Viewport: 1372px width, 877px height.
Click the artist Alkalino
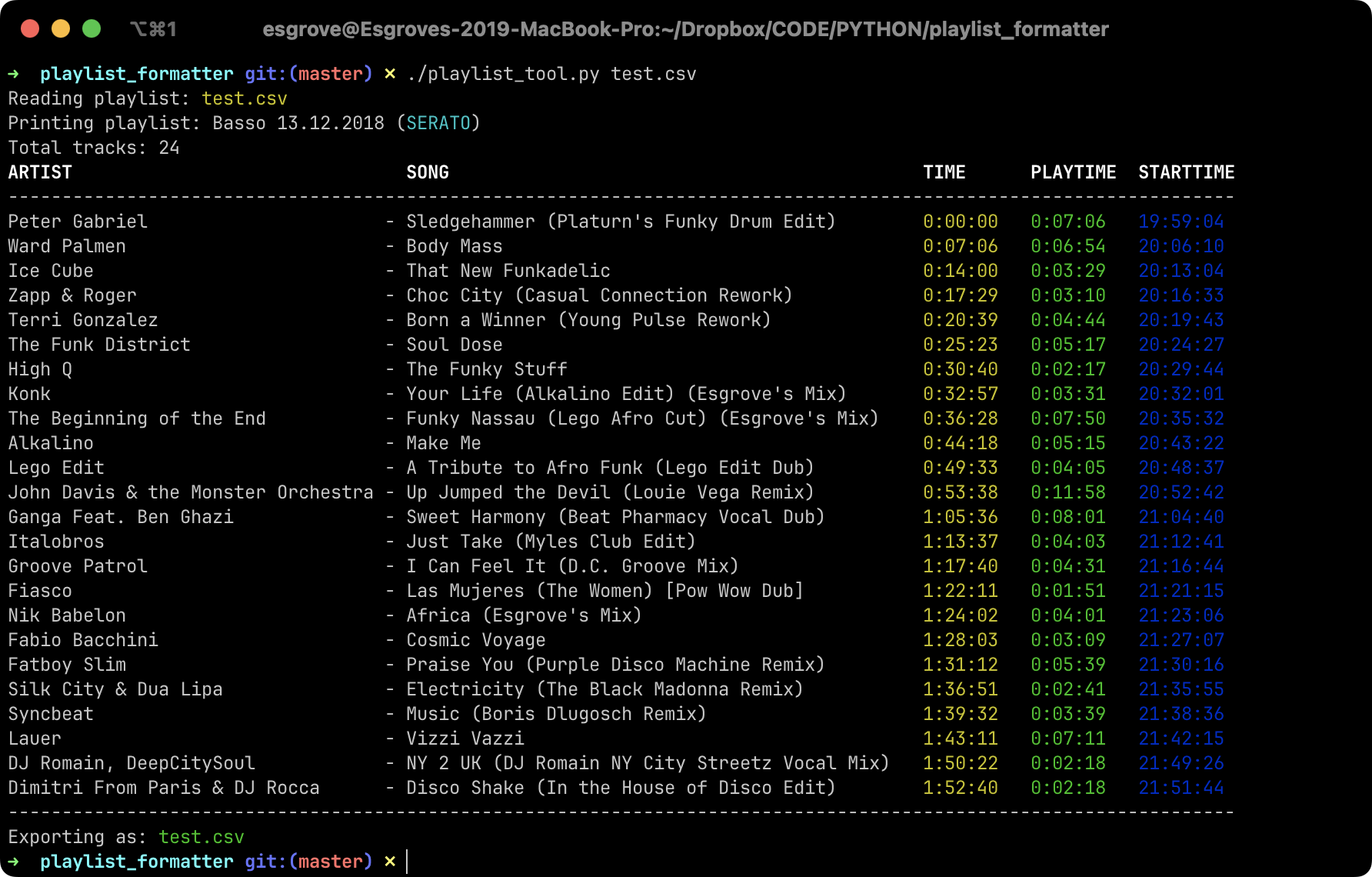(x=51, y=443)
